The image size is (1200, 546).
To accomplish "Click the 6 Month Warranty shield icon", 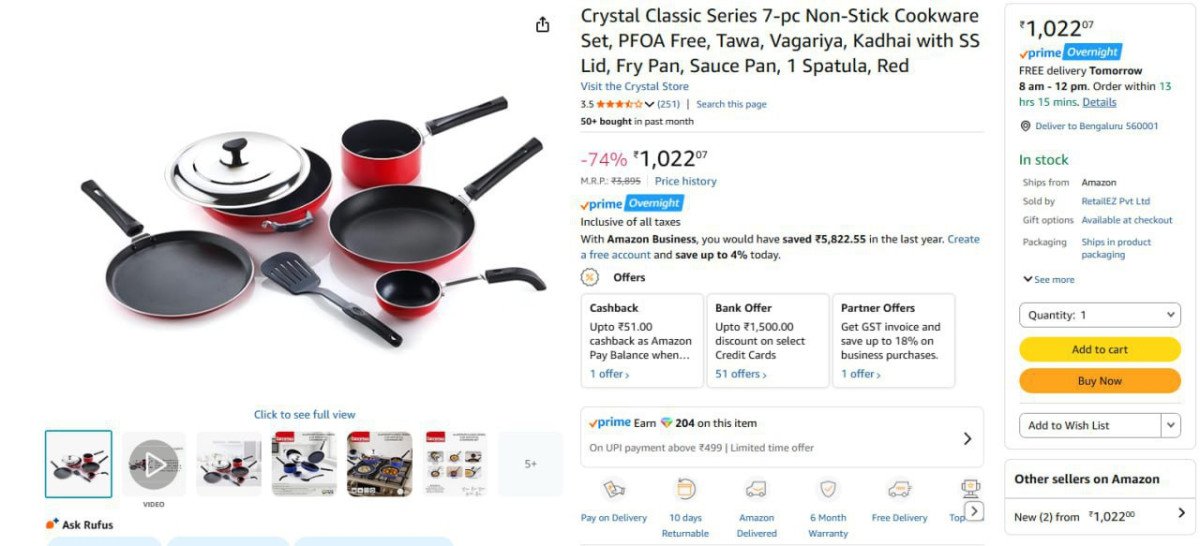I will [828, 490].
